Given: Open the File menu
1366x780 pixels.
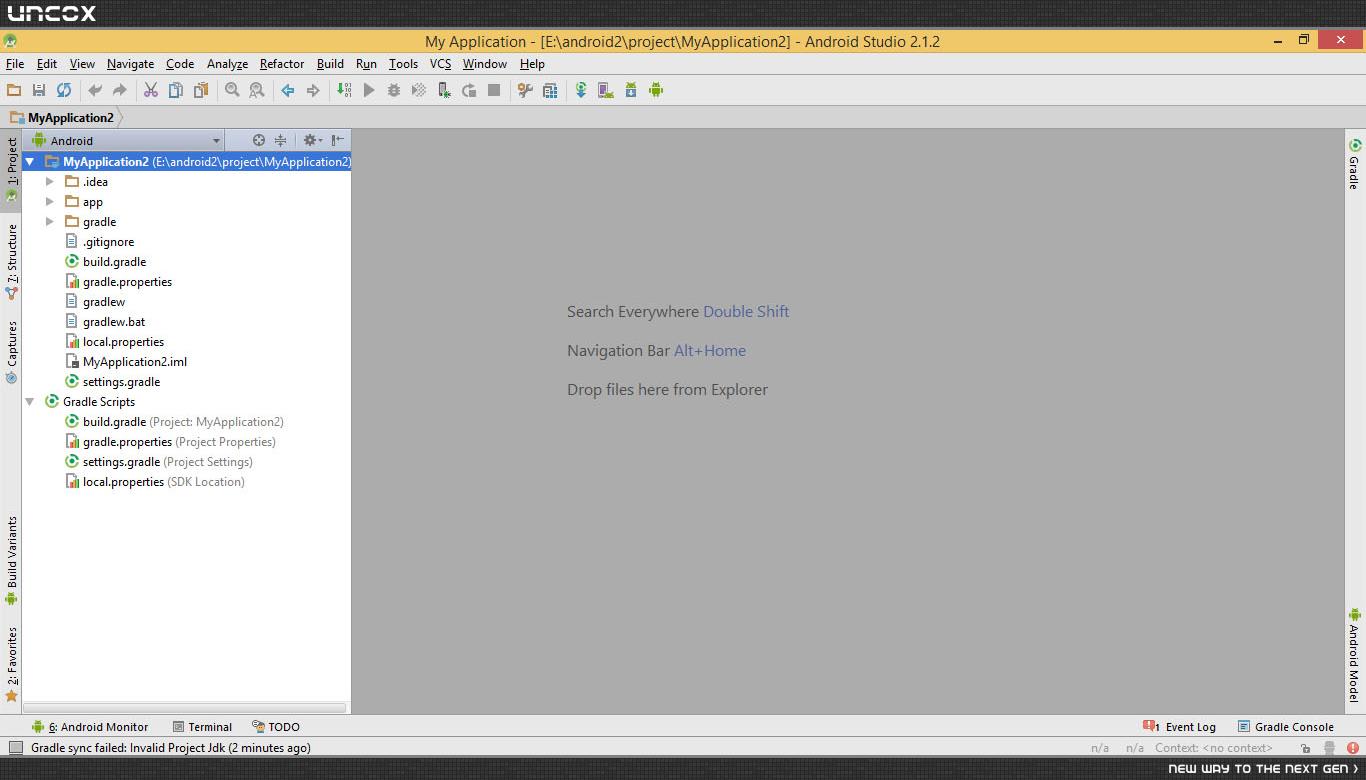Looking at the screenshot, I should pos(15,64).
